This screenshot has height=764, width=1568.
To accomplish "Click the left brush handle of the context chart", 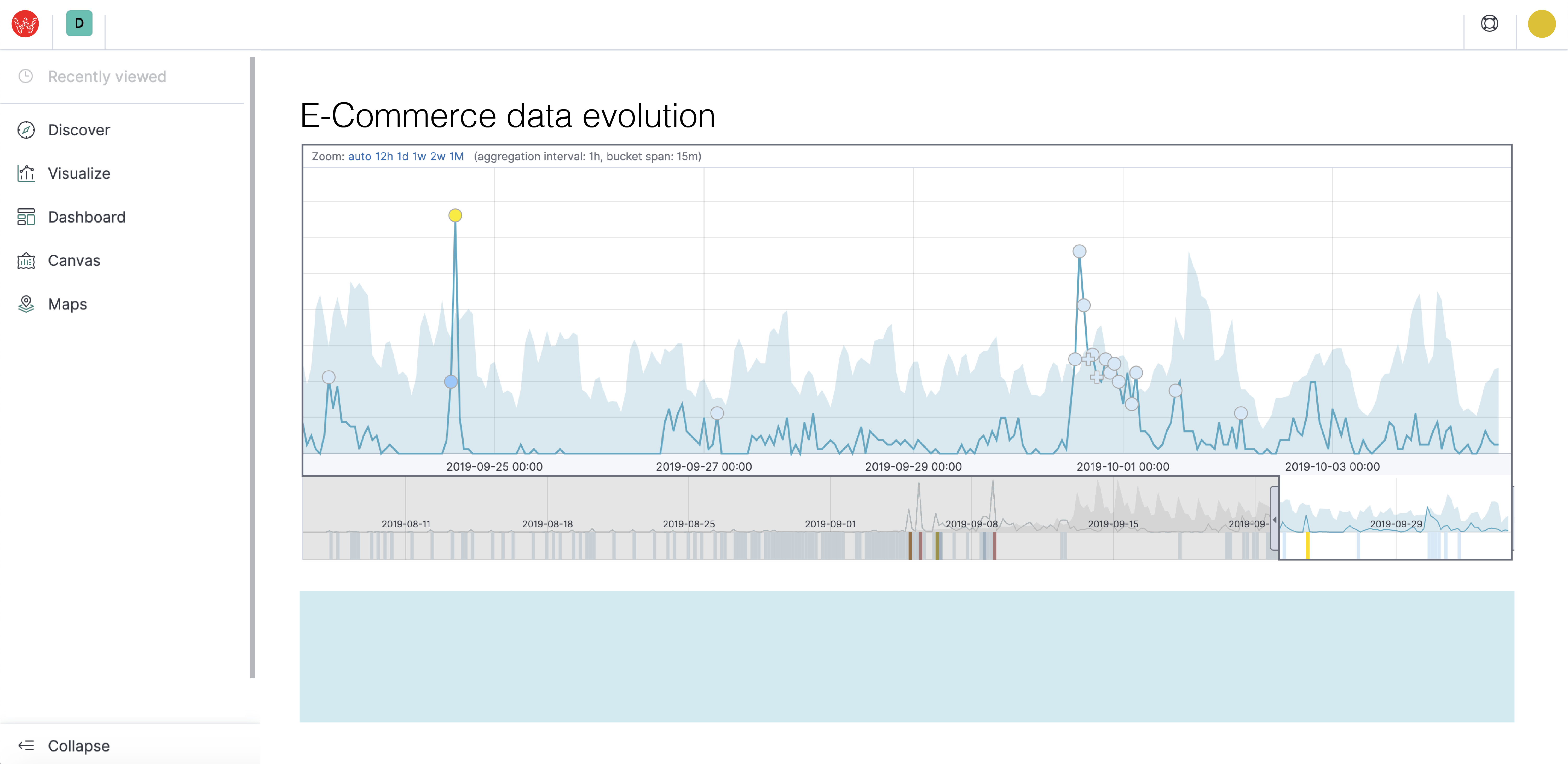I will point(1274,519).
